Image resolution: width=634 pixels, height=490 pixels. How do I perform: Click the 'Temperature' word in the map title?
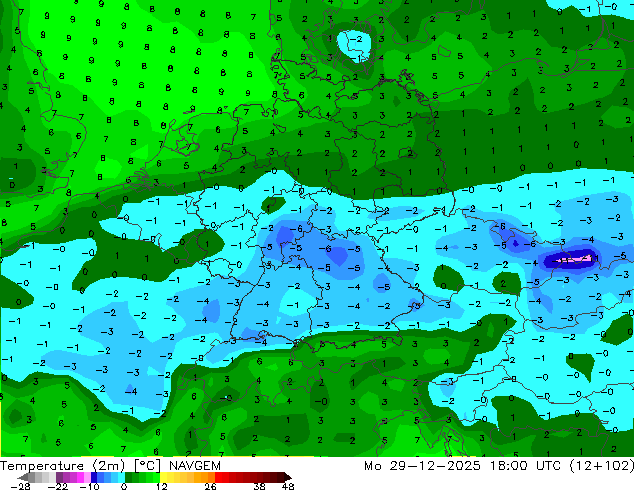(42, 466)
